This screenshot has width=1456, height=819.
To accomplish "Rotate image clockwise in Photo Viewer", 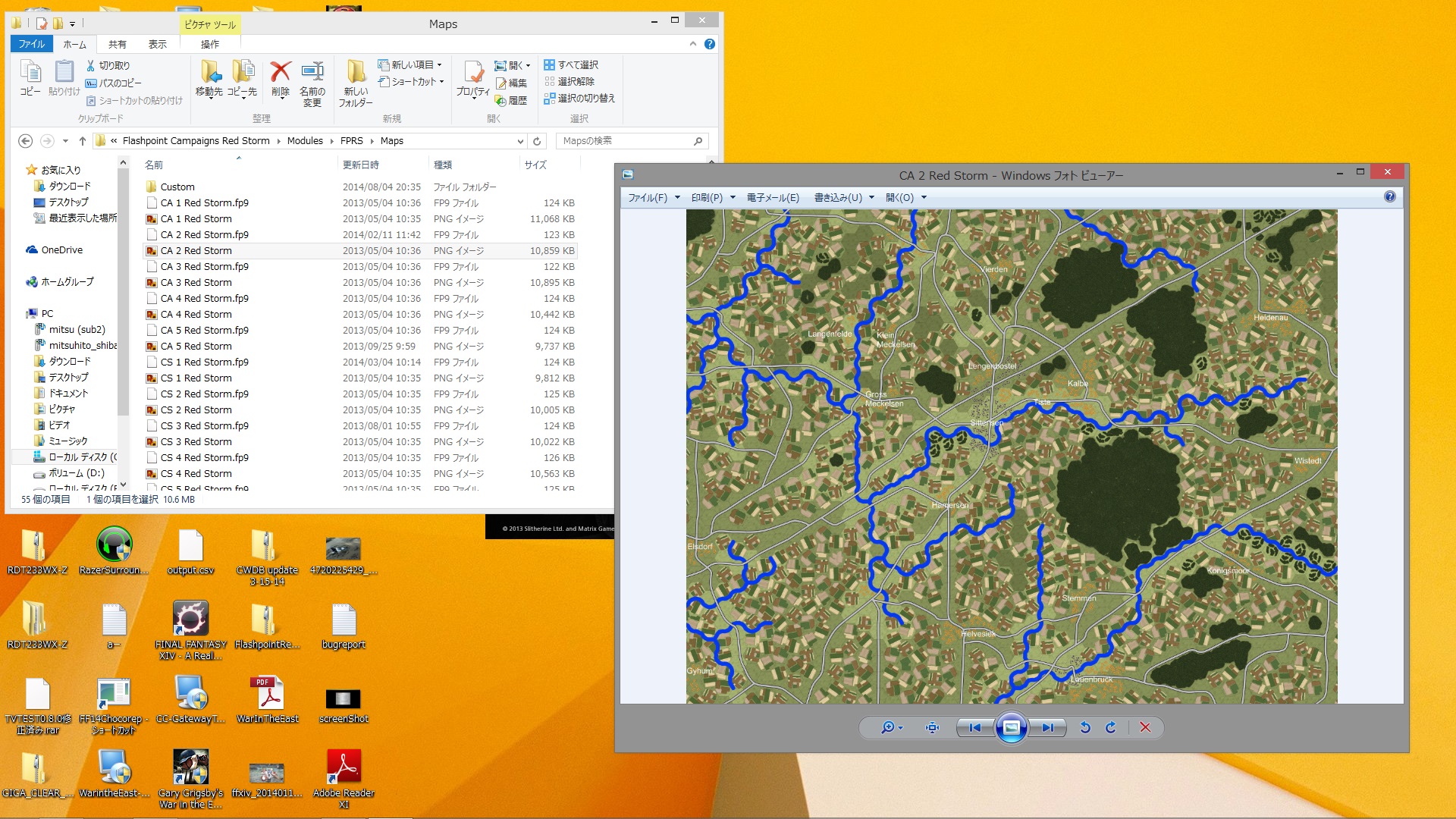I will [x=1111, y=727].
